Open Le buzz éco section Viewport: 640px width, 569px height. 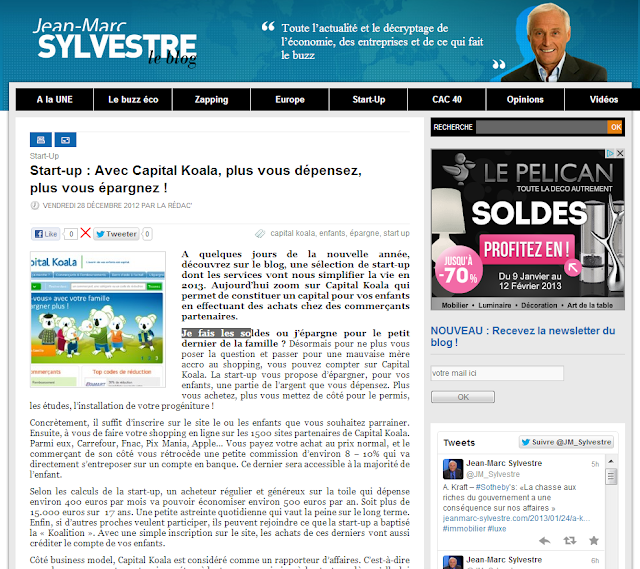click(x=133, y=100)
